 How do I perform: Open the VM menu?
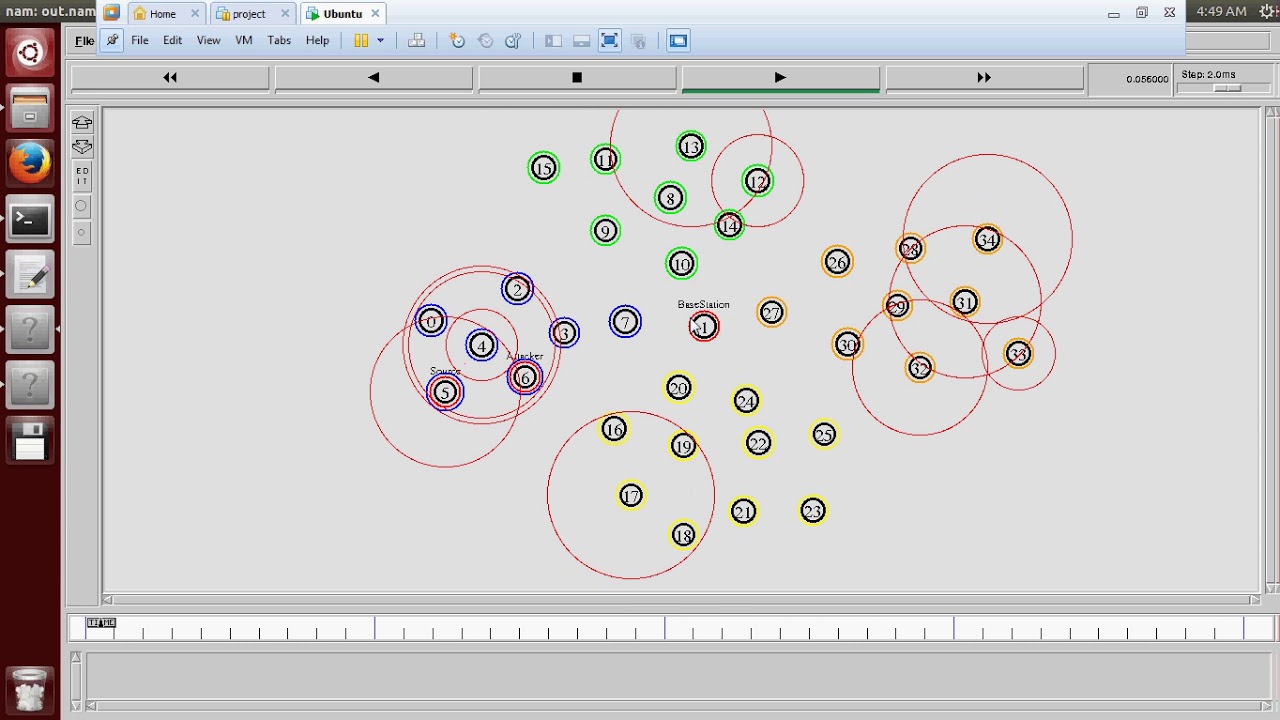(x=243, y=41)
